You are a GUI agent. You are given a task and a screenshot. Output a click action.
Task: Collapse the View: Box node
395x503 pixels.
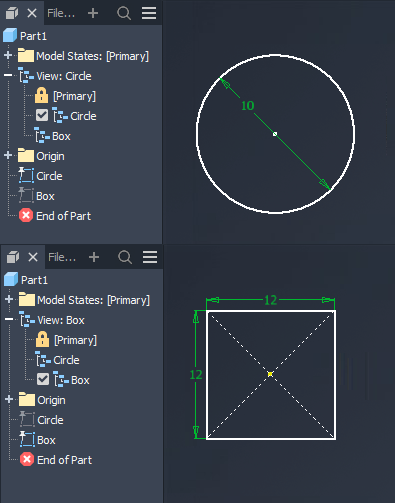(x=9, y=320)
